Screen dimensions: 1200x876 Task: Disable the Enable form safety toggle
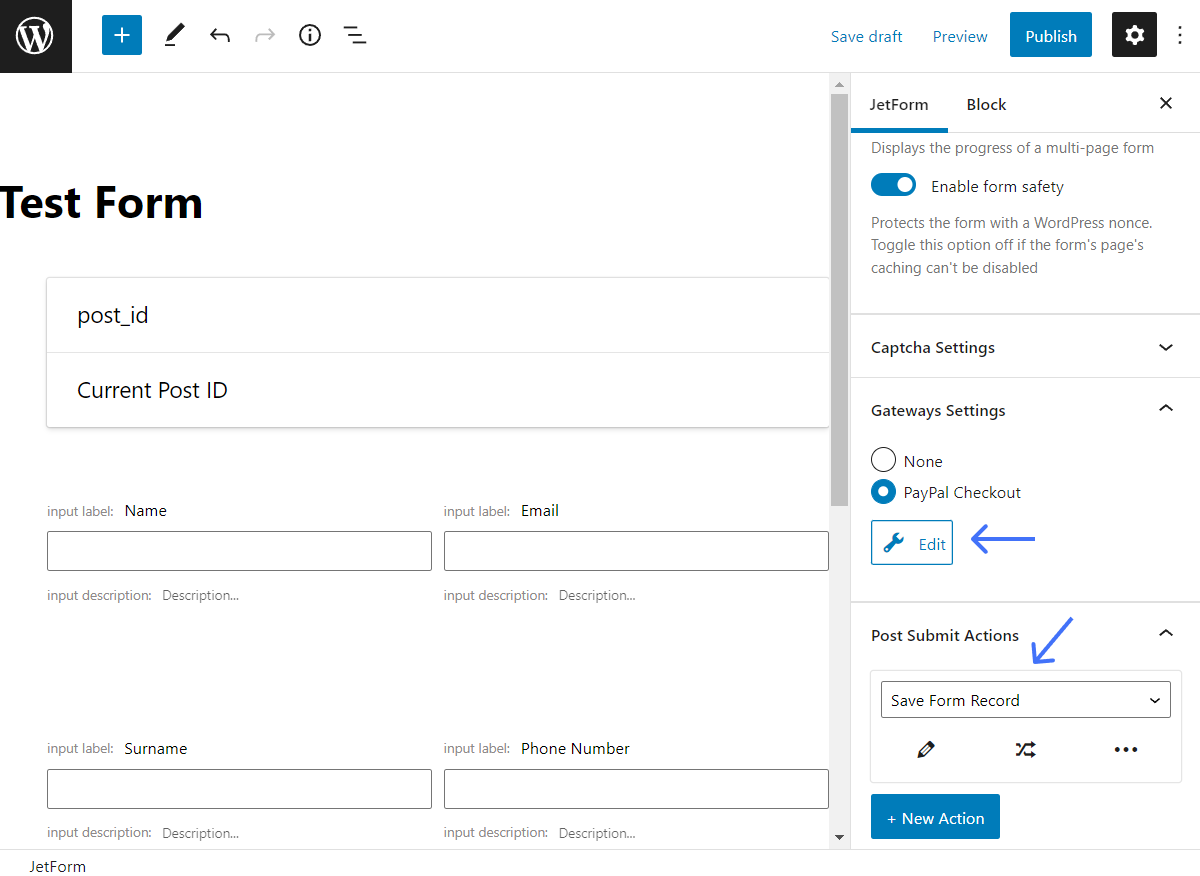[893, 185]
